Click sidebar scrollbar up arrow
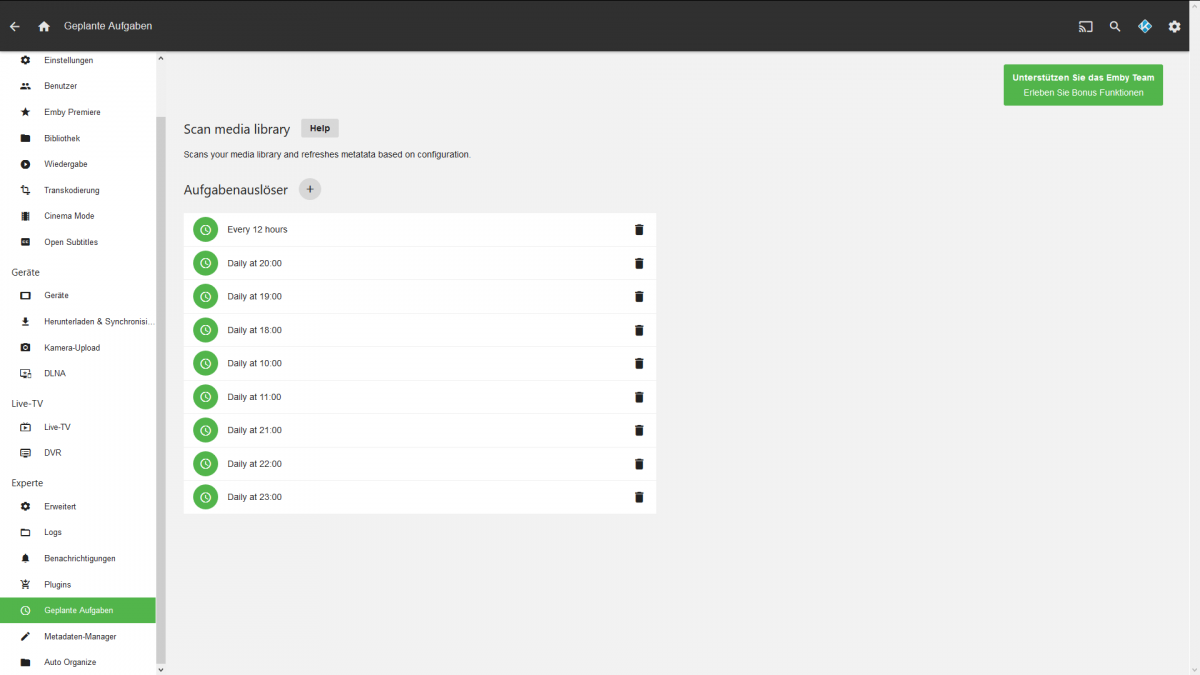The width and height of the screenshot is (1200, 675). [160, 57]
